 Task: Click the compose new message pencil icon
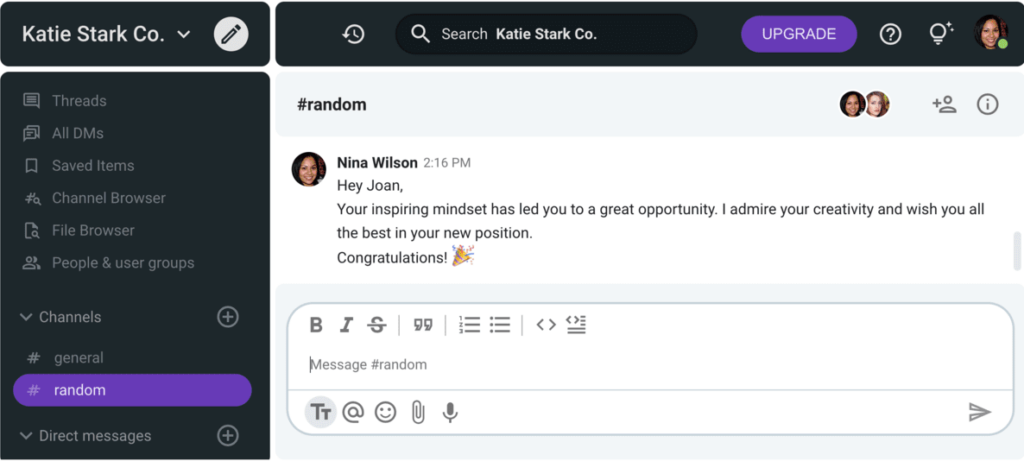(231, 34)
